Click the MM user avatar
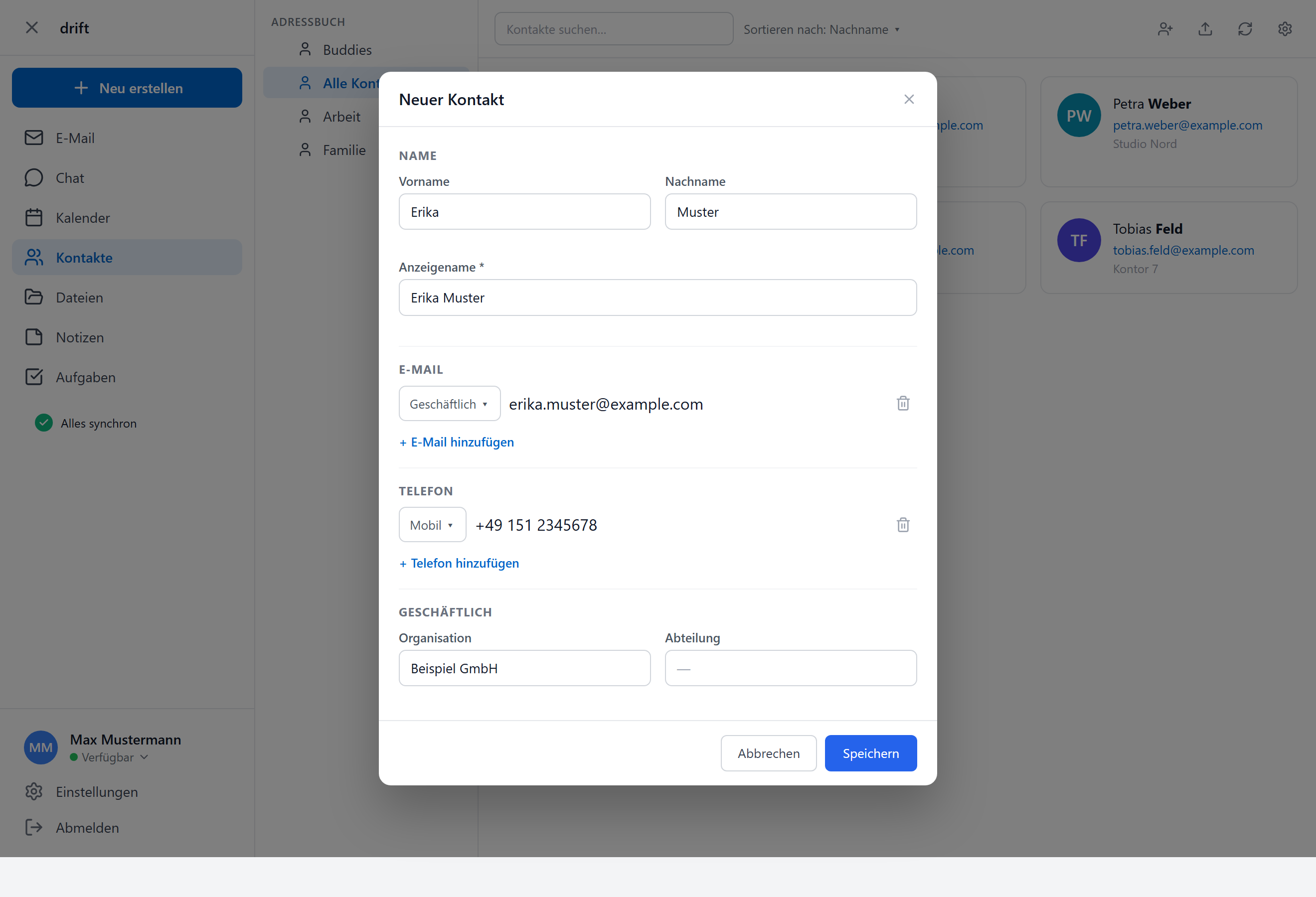Viewport: 1316px width, 897px height. (x=41, y=747)
